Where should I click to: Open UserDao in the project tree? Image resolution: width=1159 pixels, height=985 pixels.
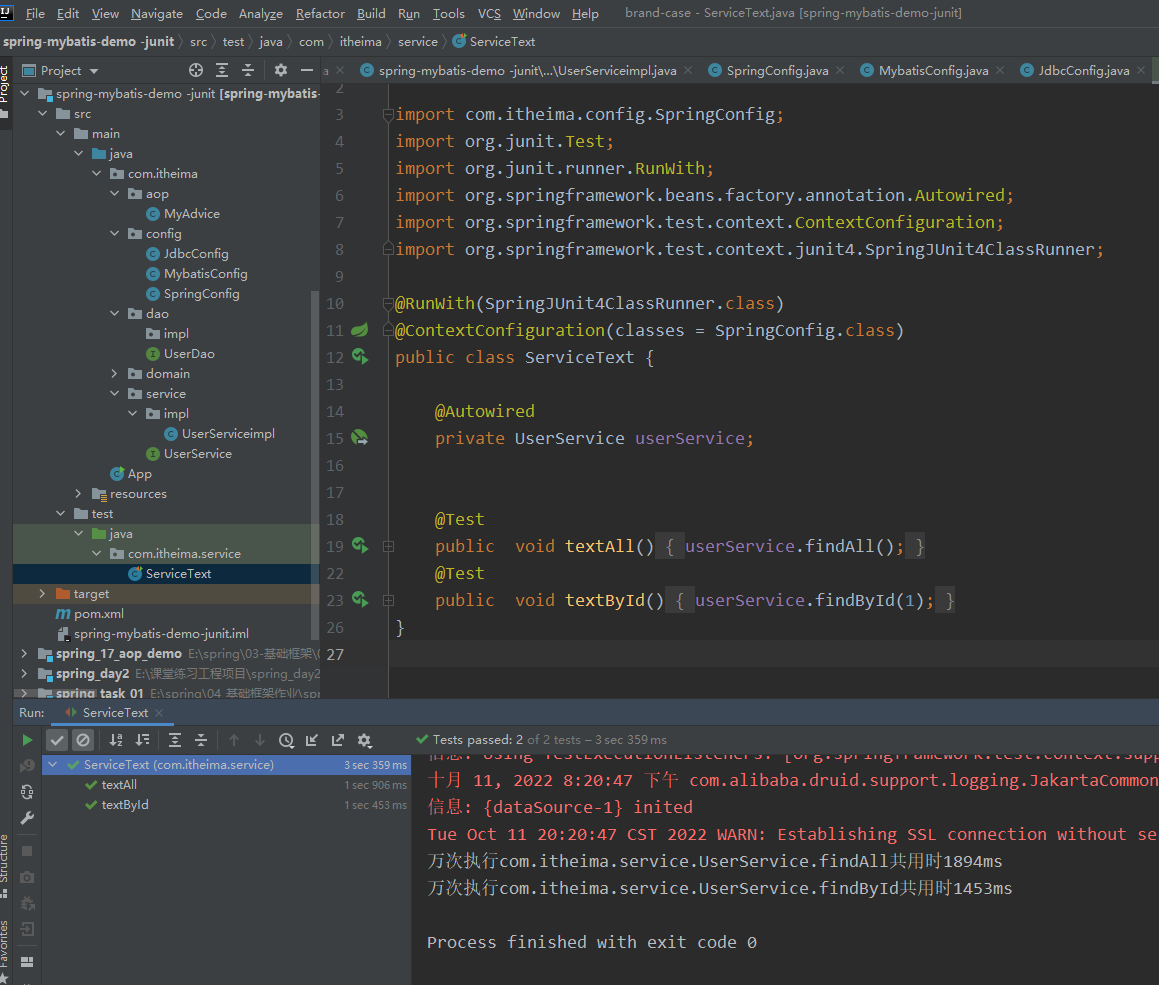tap(189, 354)
